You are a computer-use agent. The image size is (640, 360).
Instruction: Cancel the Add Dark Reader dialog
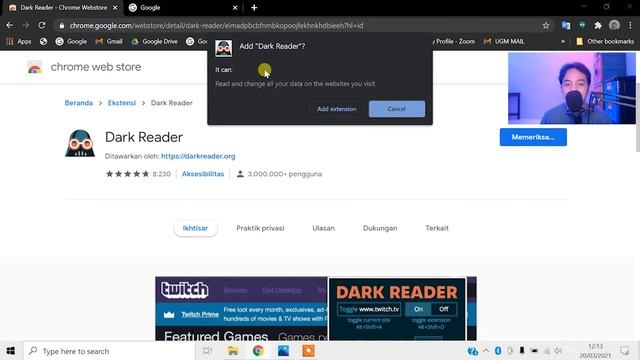tap(397, 109)
